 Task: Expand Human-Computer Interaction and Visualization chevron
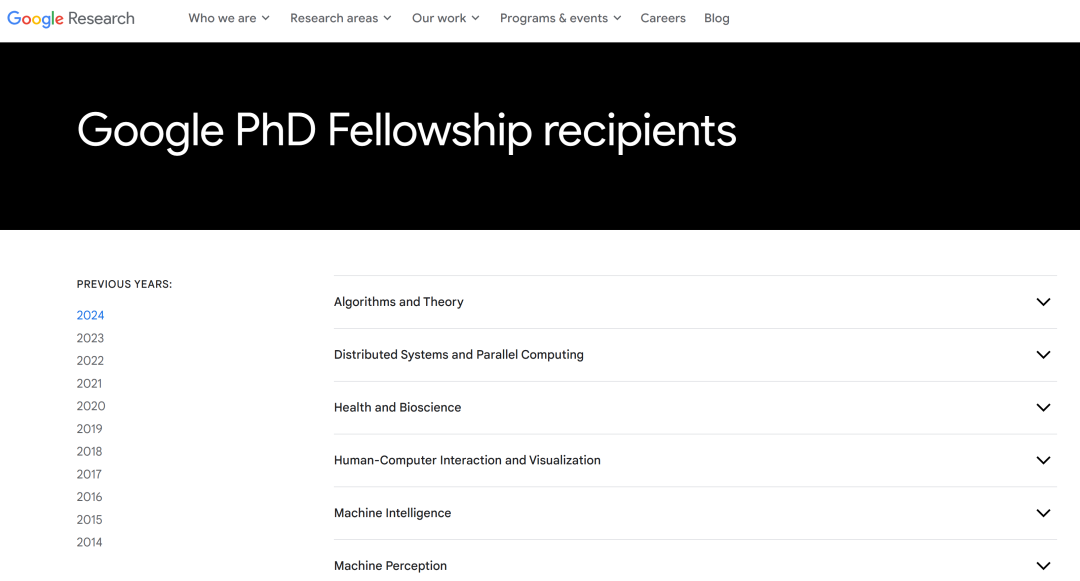pos(1043,461)
